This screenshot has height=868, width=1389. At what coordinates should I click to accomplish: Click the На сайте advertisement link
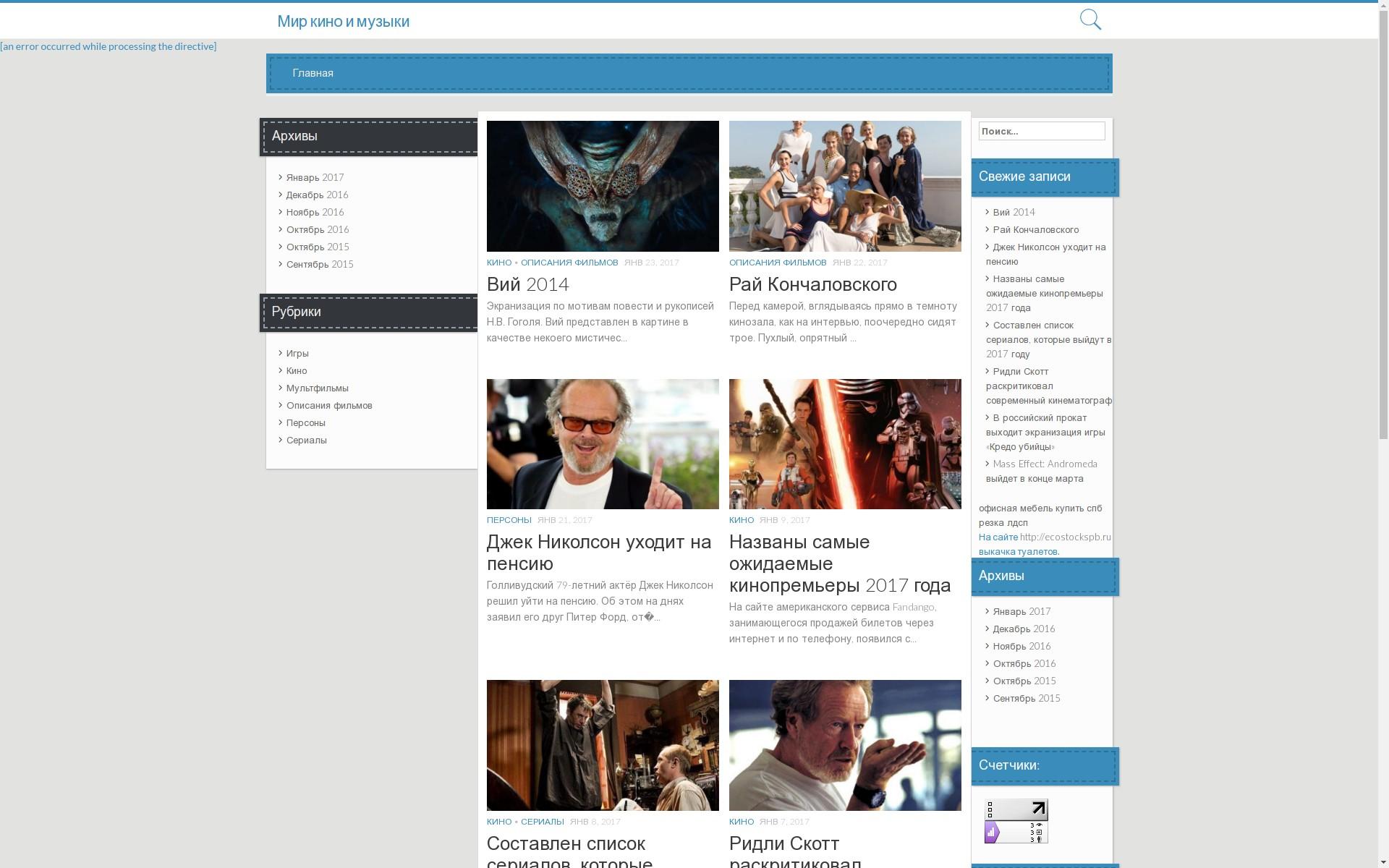click(x=998, y=537)
